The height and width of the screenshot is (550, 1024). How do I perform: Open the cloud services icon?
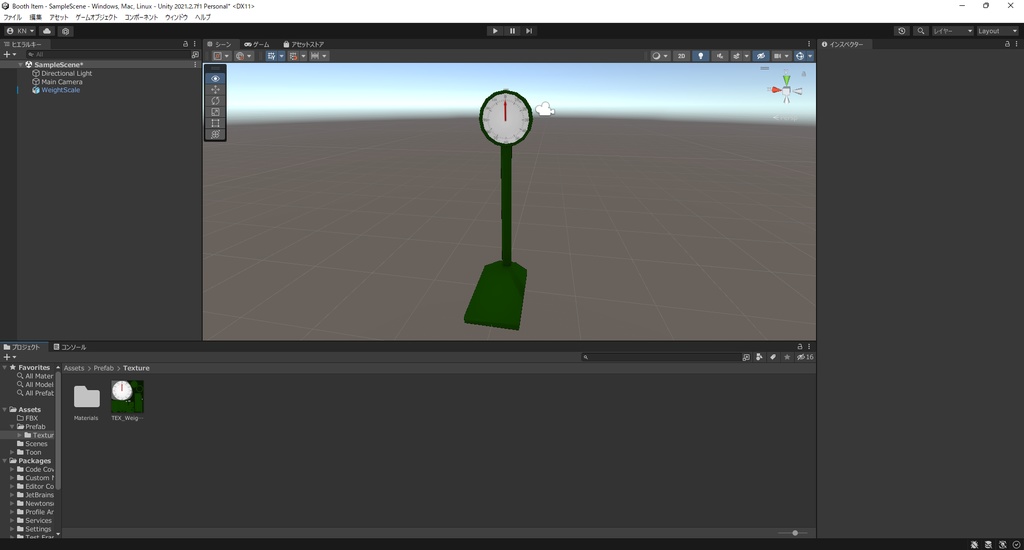coord(47,31)
